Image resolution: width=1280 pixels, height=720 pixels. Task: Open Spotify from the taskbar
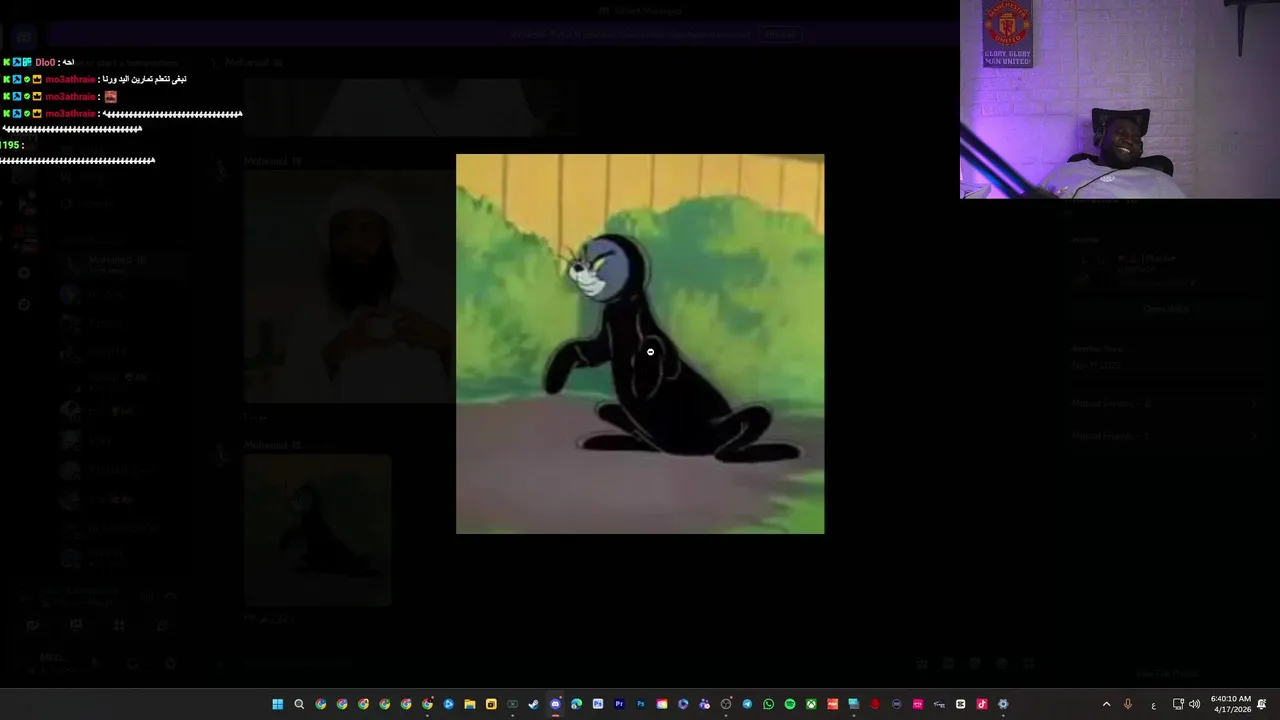coord(790,704)
